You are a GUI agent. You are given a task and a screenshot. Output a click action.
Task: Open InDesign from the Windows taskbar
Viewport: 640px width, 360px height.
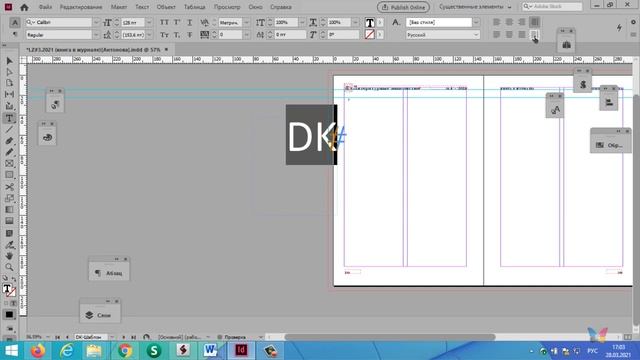tap(241, 350)
